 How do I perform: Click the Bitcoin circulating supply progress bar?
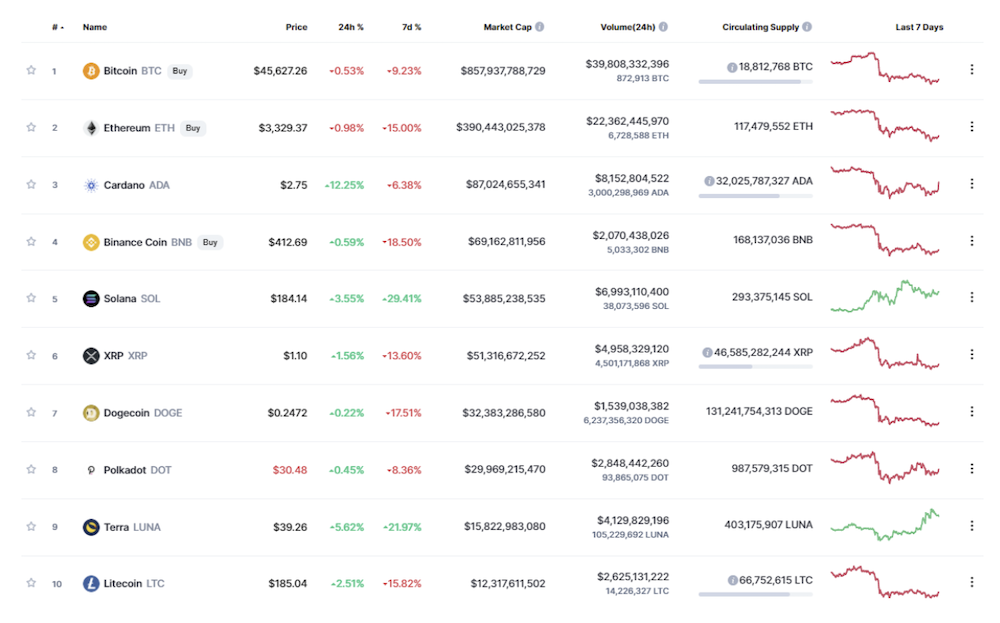click(755, 82)
